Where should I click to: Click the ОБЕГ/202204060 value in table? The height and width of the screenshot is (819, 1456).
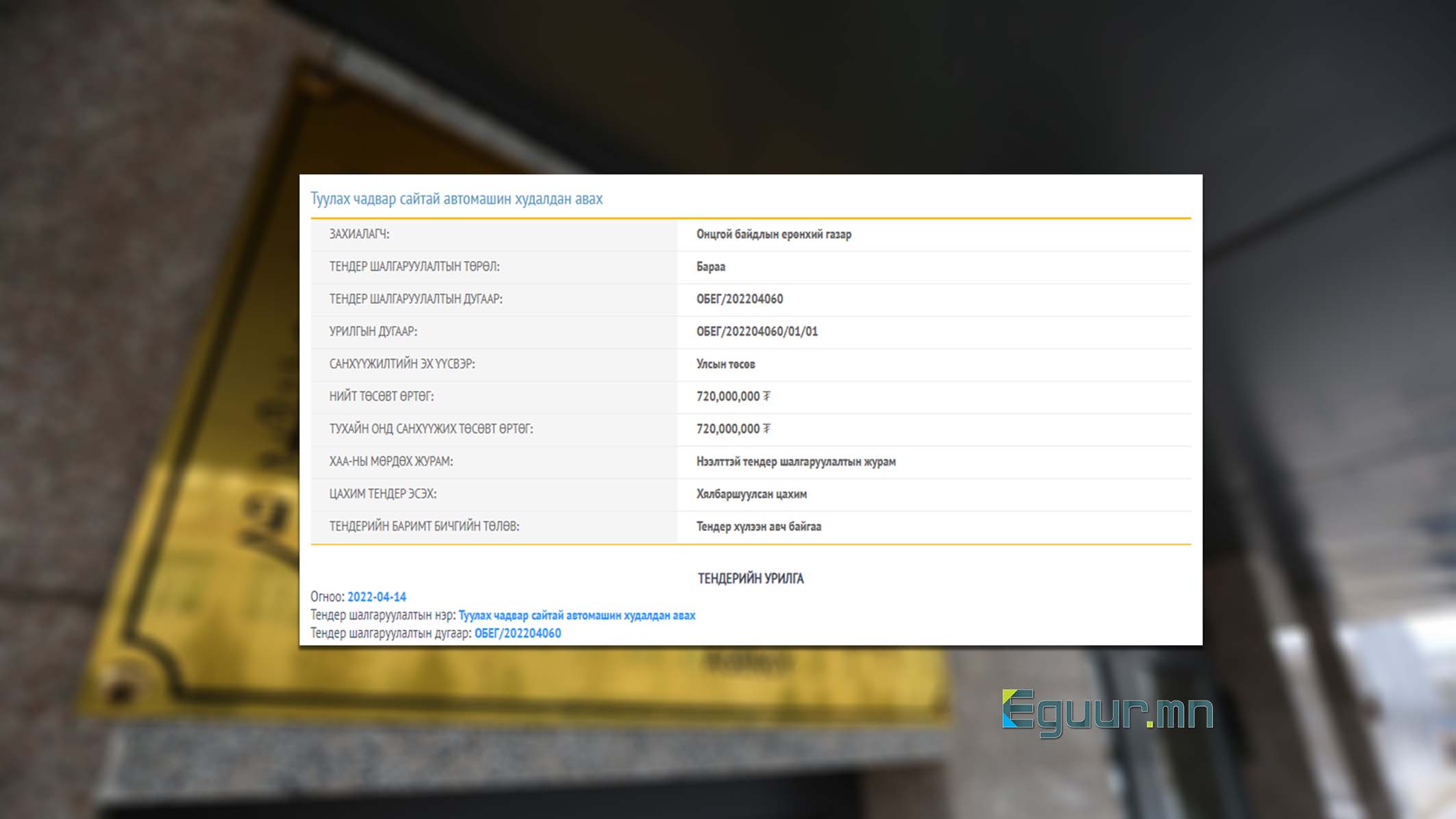(x=739, y=299)
